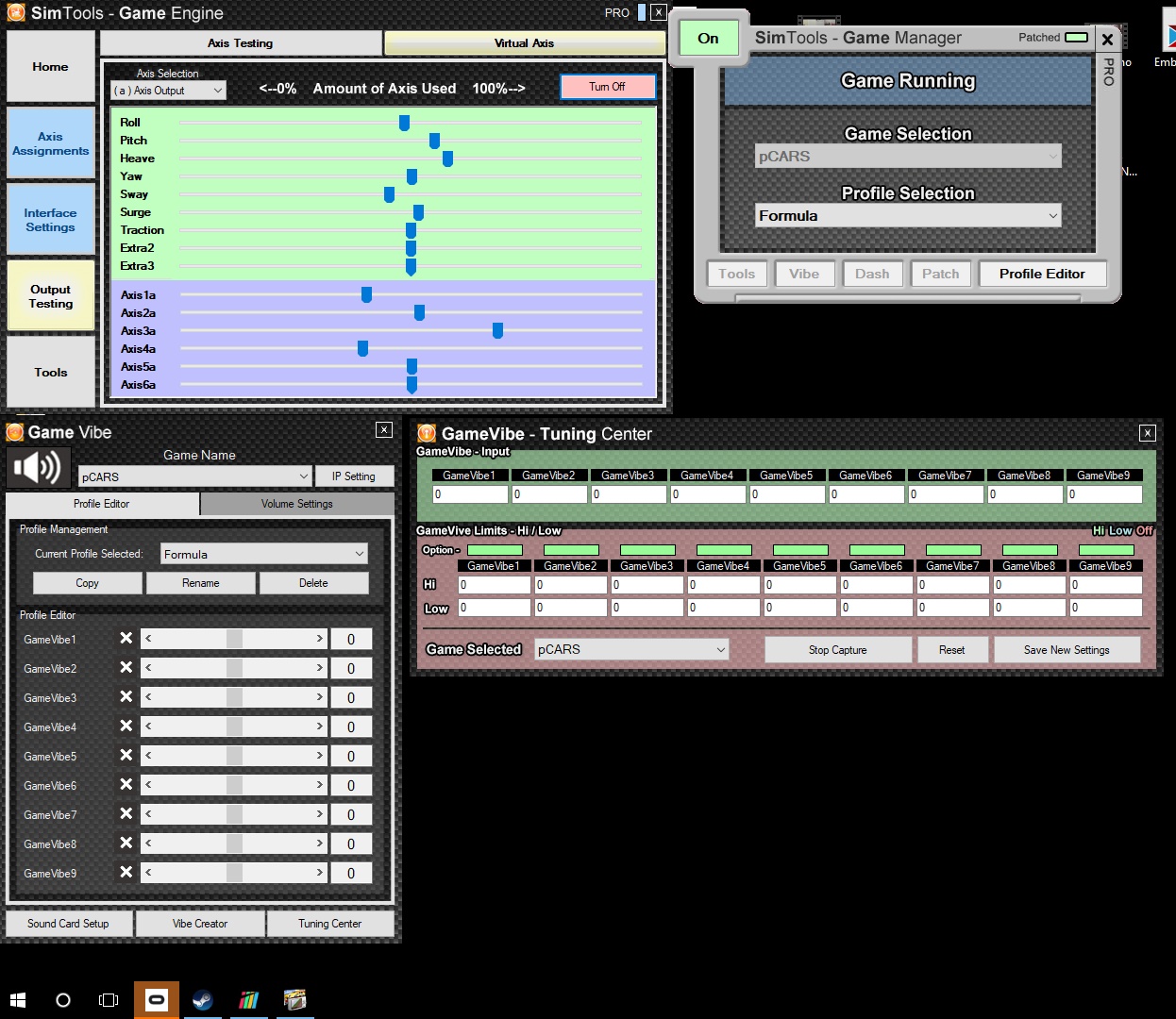Turn Off the axis output testing

click(607, 87)
